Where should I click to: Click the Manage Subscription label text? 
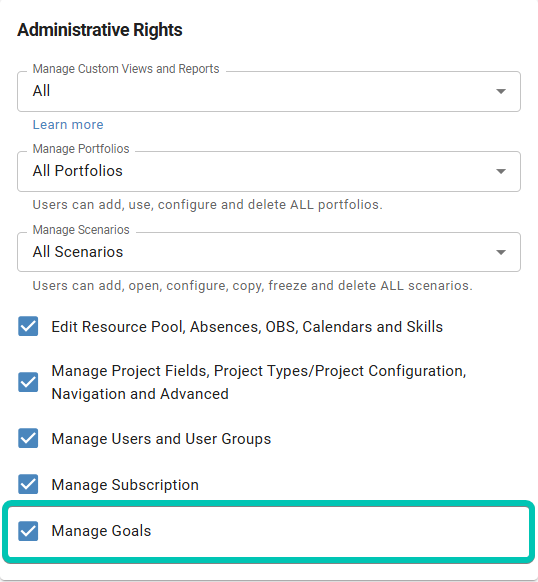(125, 485)
